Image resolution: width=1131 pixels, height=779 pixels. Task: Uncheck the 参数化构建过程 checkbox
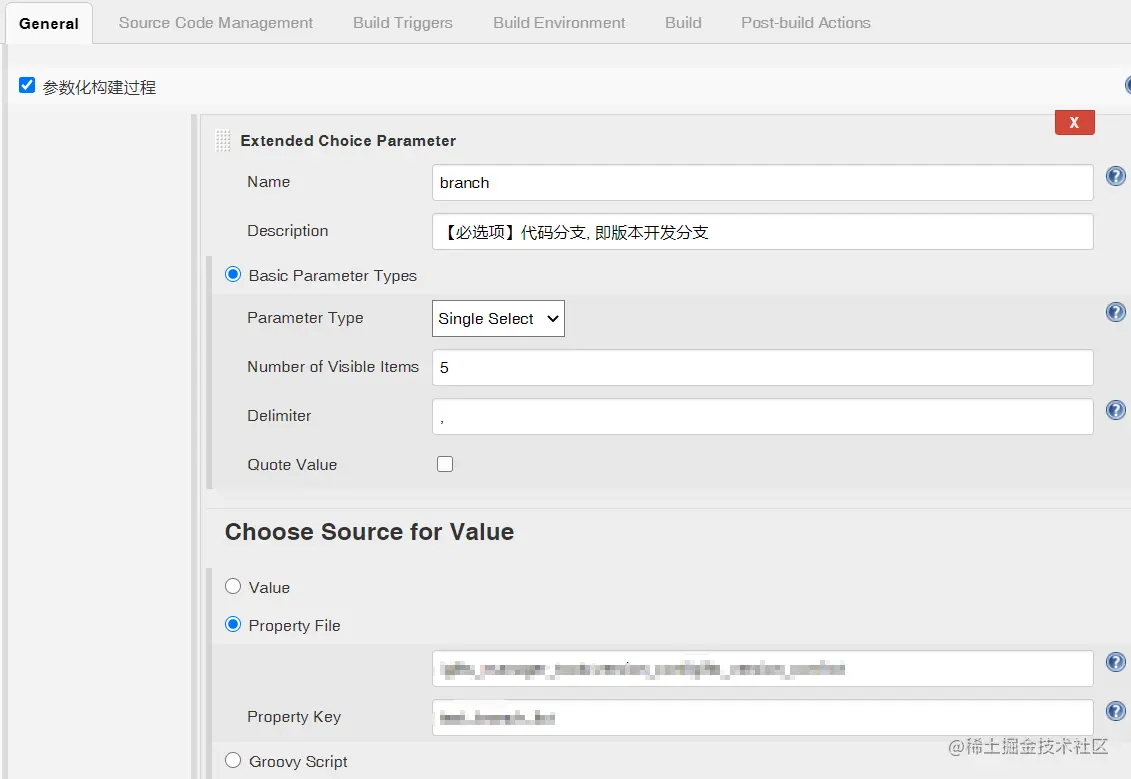(x=27, y=86)
